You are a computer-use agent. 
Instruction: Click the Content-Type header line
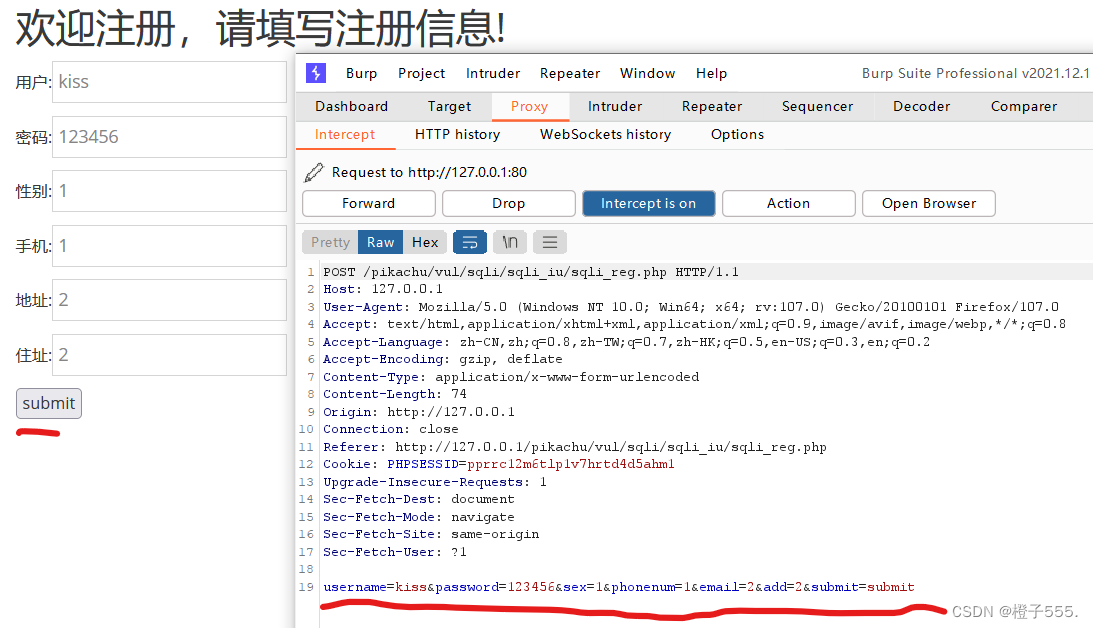511,377
